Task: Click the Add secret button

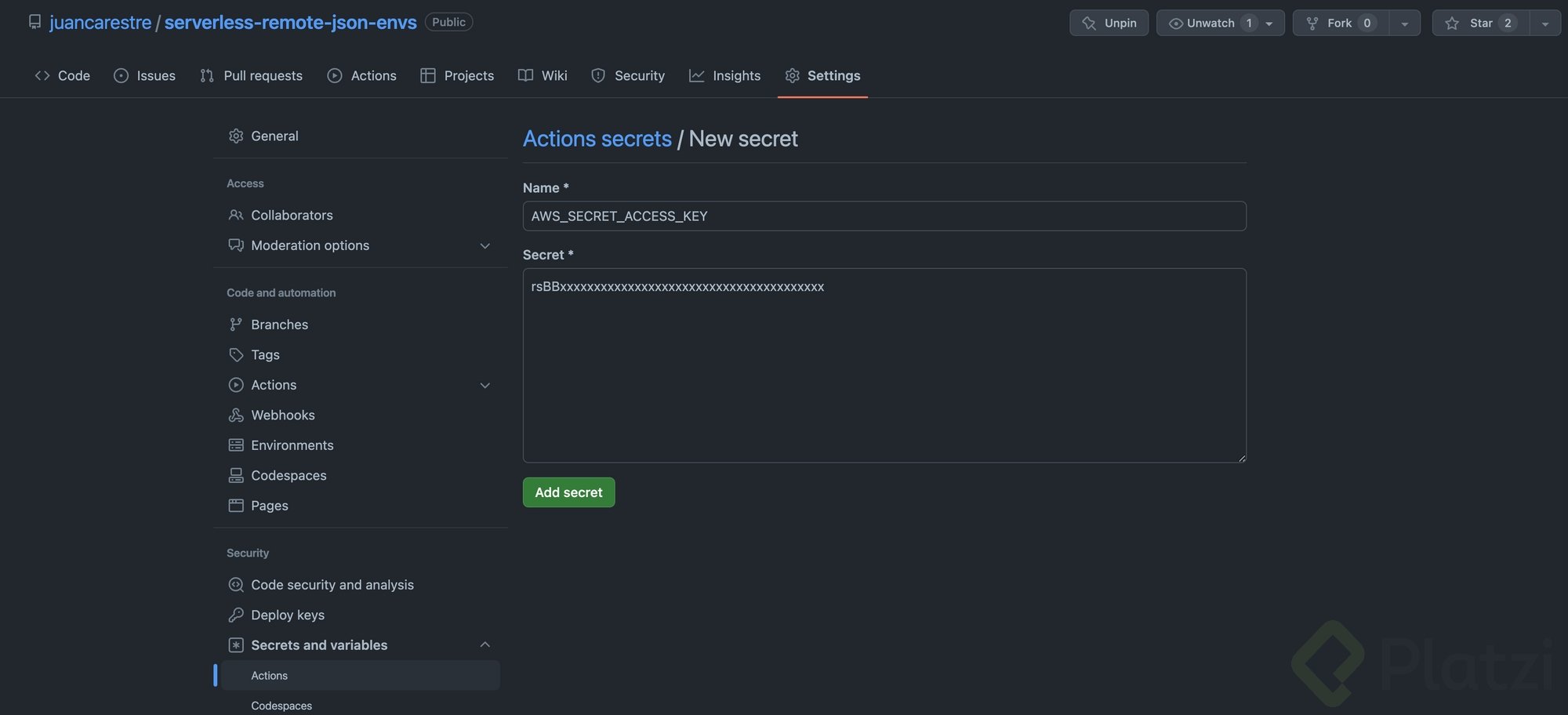Action: pyautogui.click(x=569, y=492)
